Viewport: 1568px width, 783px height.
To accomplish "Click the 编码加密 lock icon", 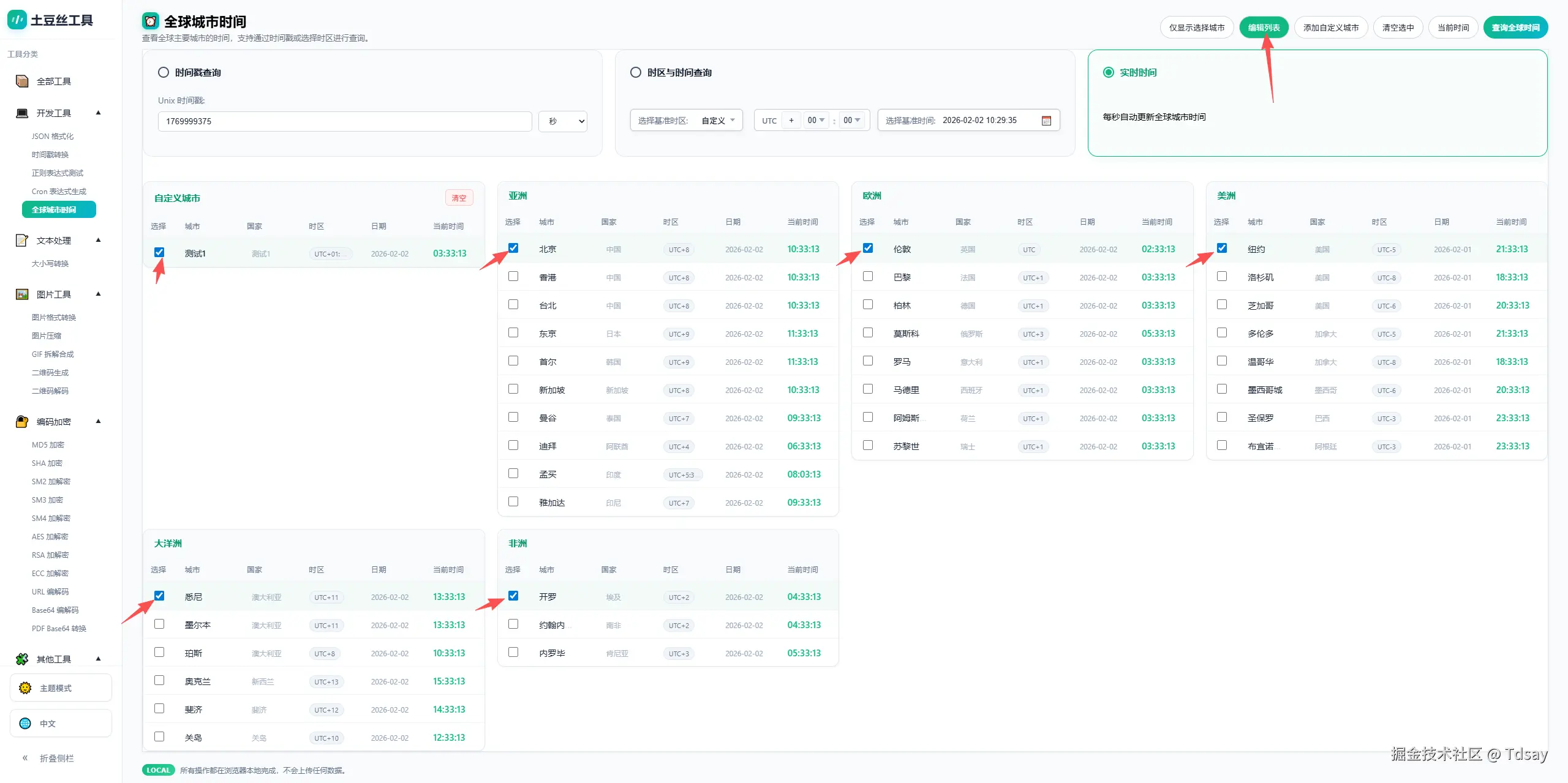I will click(22, 422).
